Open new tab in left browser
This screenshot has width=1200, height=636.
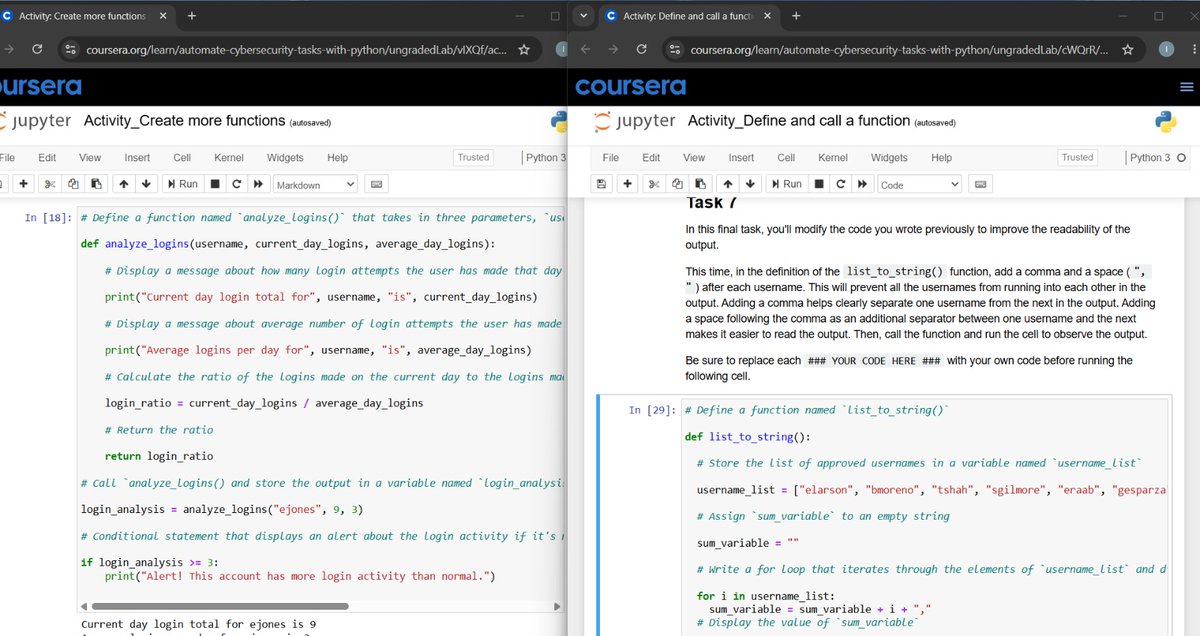[x=192, y=16]
